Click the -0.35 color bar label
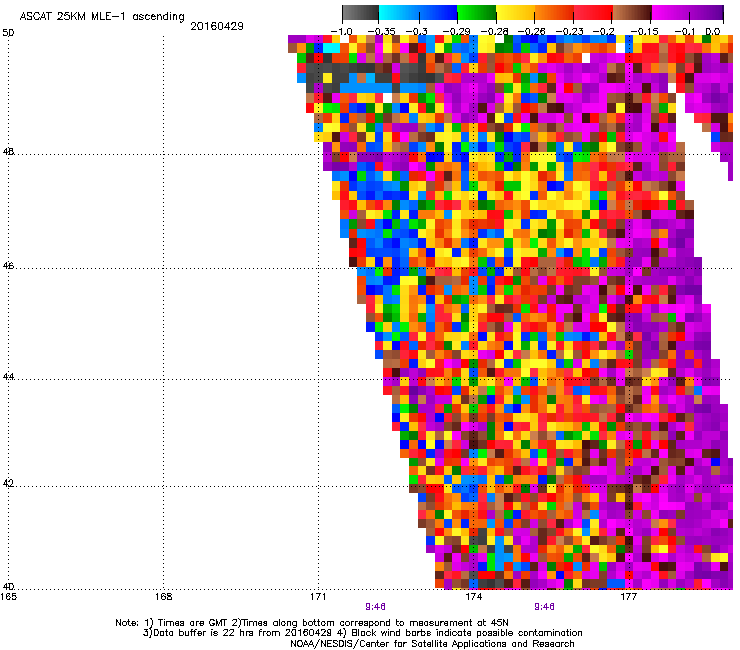Screen dimensions: 740x650 pyautogui.click(x=381, y=32)
